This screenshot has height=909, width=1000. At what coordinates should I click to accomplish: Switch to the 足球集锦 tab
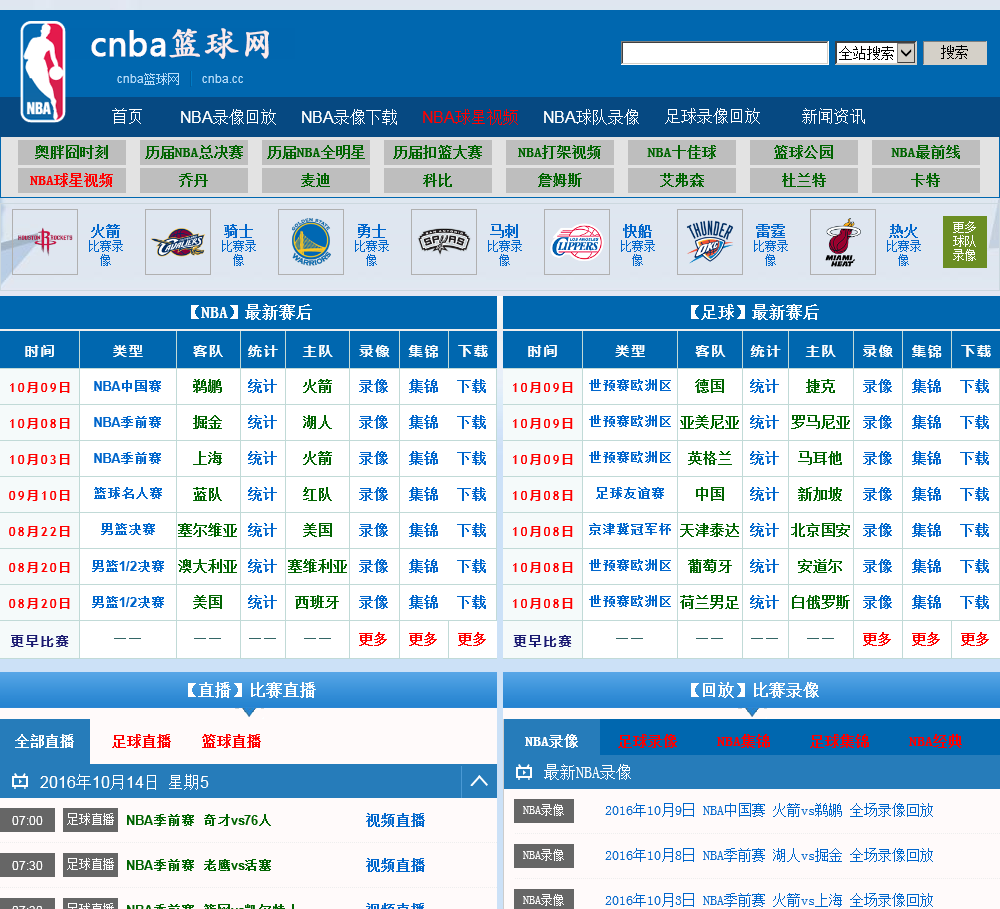coord(839,741)
